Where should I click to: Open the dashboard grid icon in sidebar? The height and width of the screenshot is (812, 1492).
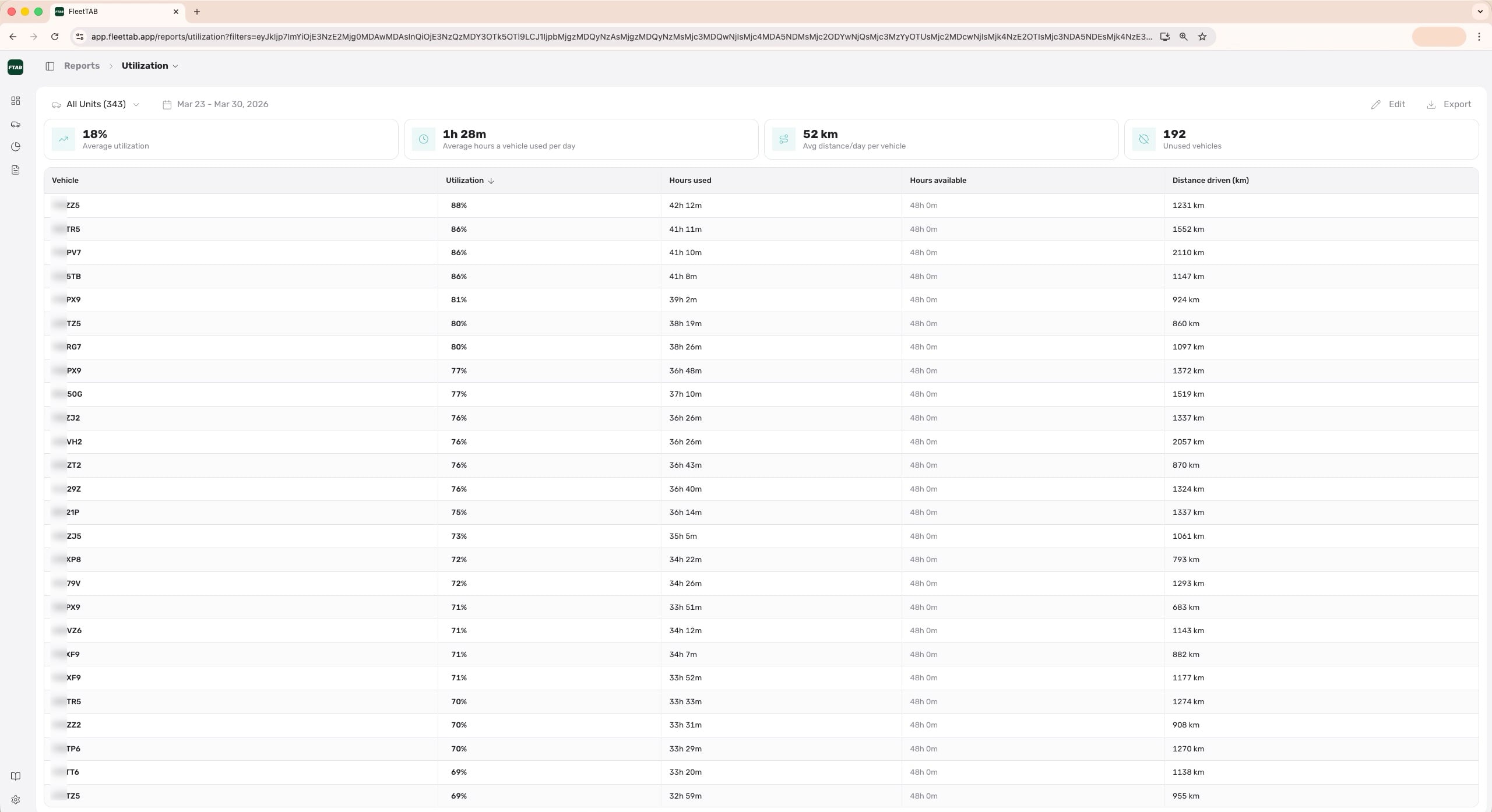[x=16, y=101]
